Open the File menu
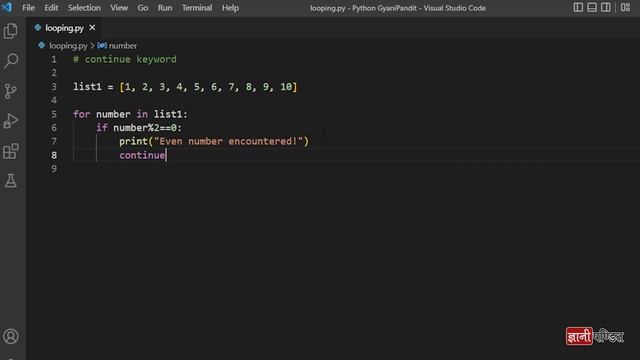The width and height of the screenshot is (640, 360). 28,8
